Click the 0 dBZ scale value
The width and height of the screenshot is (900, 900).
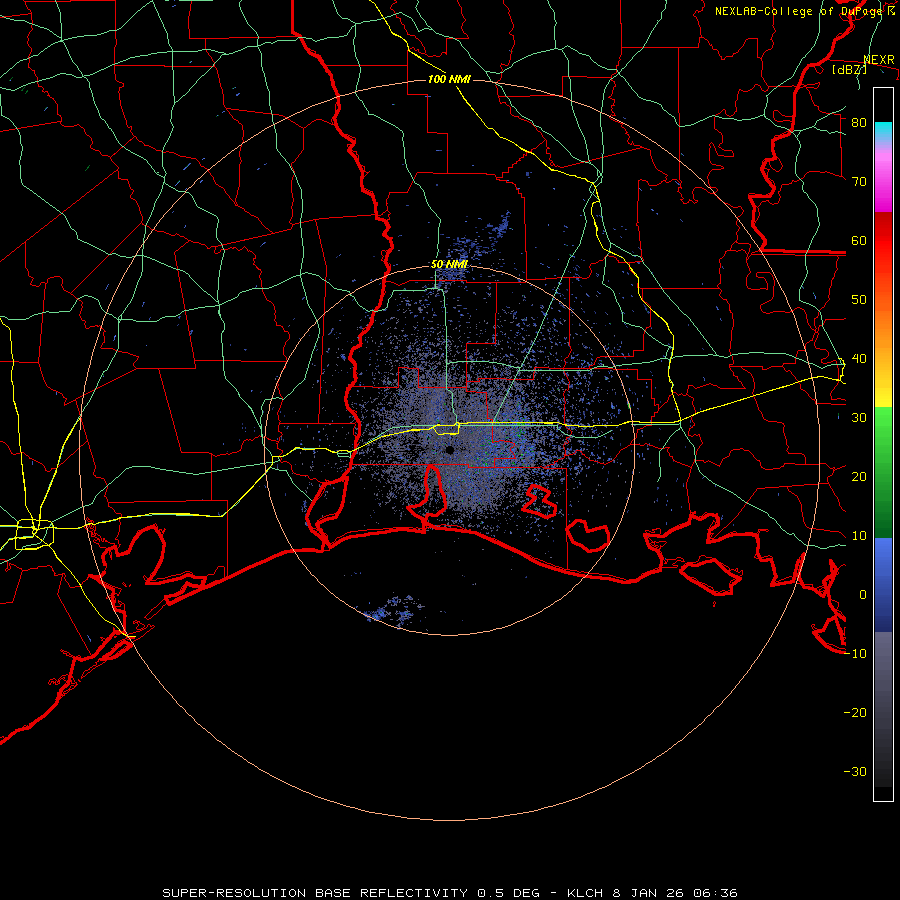tap(862, 595)
